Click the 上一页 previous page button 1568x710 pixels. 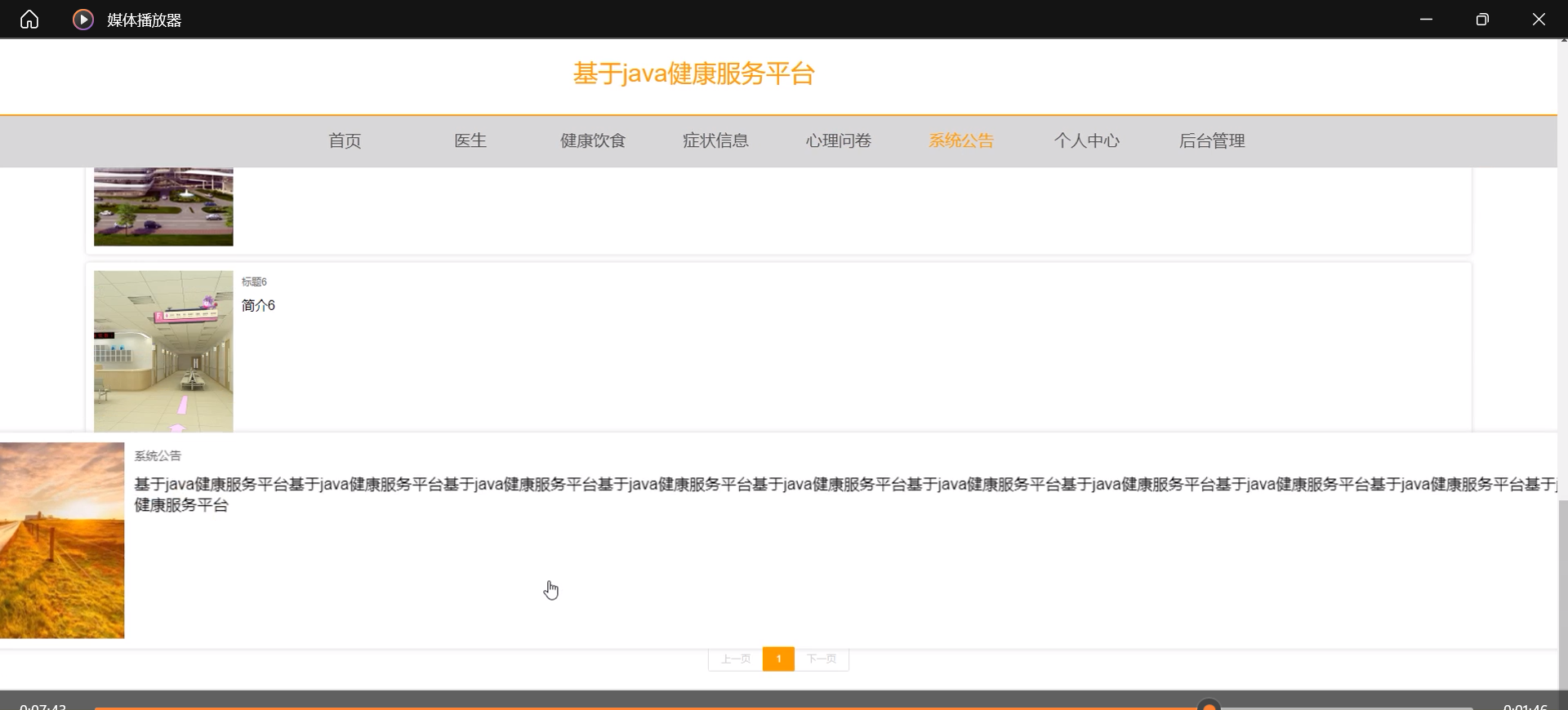tap(735, 659)
